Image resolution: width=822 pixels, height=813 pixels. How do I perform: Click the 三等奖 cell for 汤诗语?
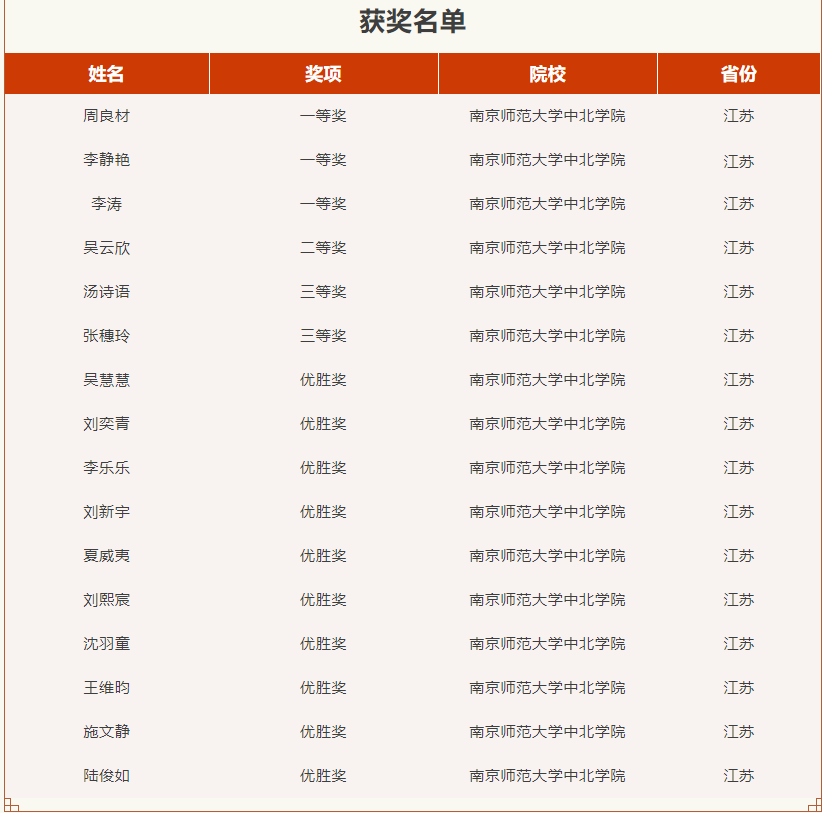[x=322, y=292]
